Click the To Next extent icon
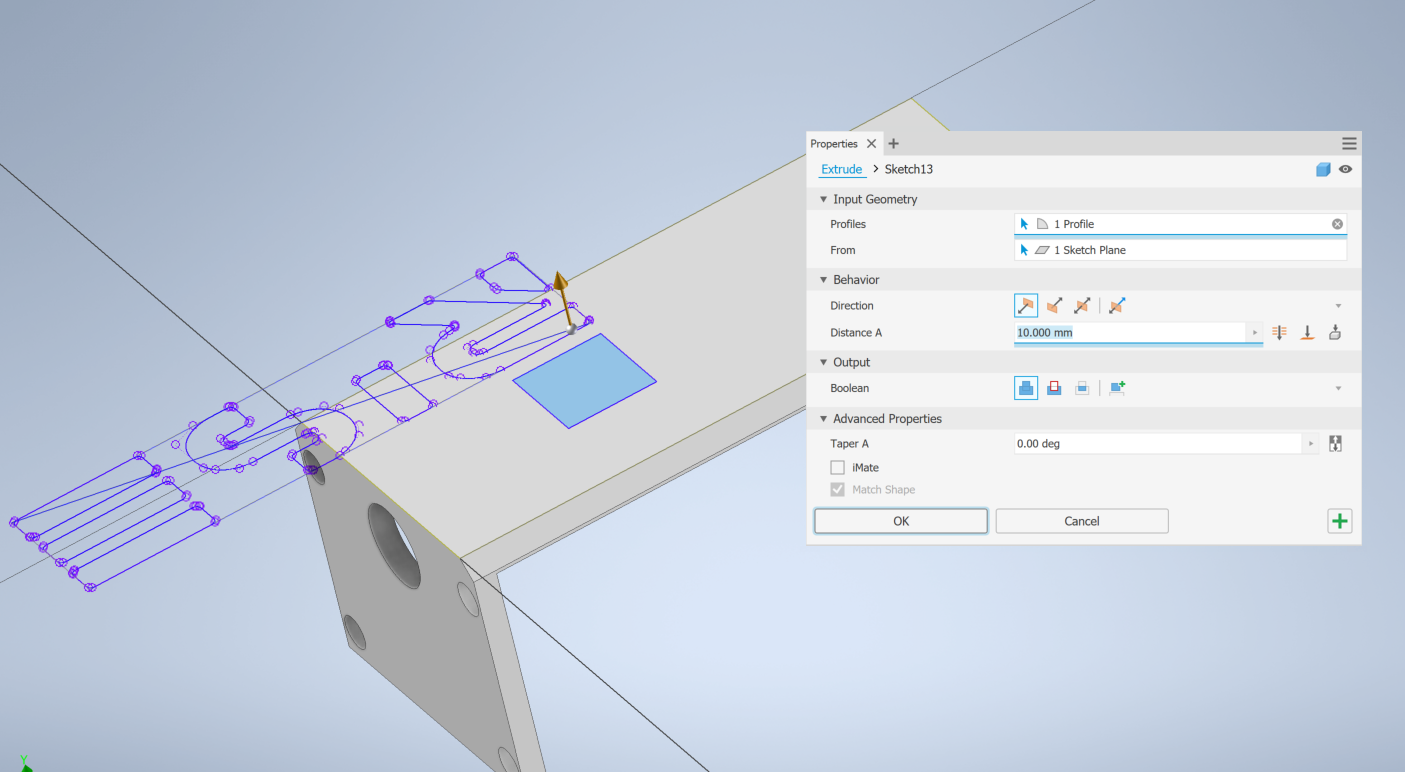 pyautogui.click(x=1307, y=332)
